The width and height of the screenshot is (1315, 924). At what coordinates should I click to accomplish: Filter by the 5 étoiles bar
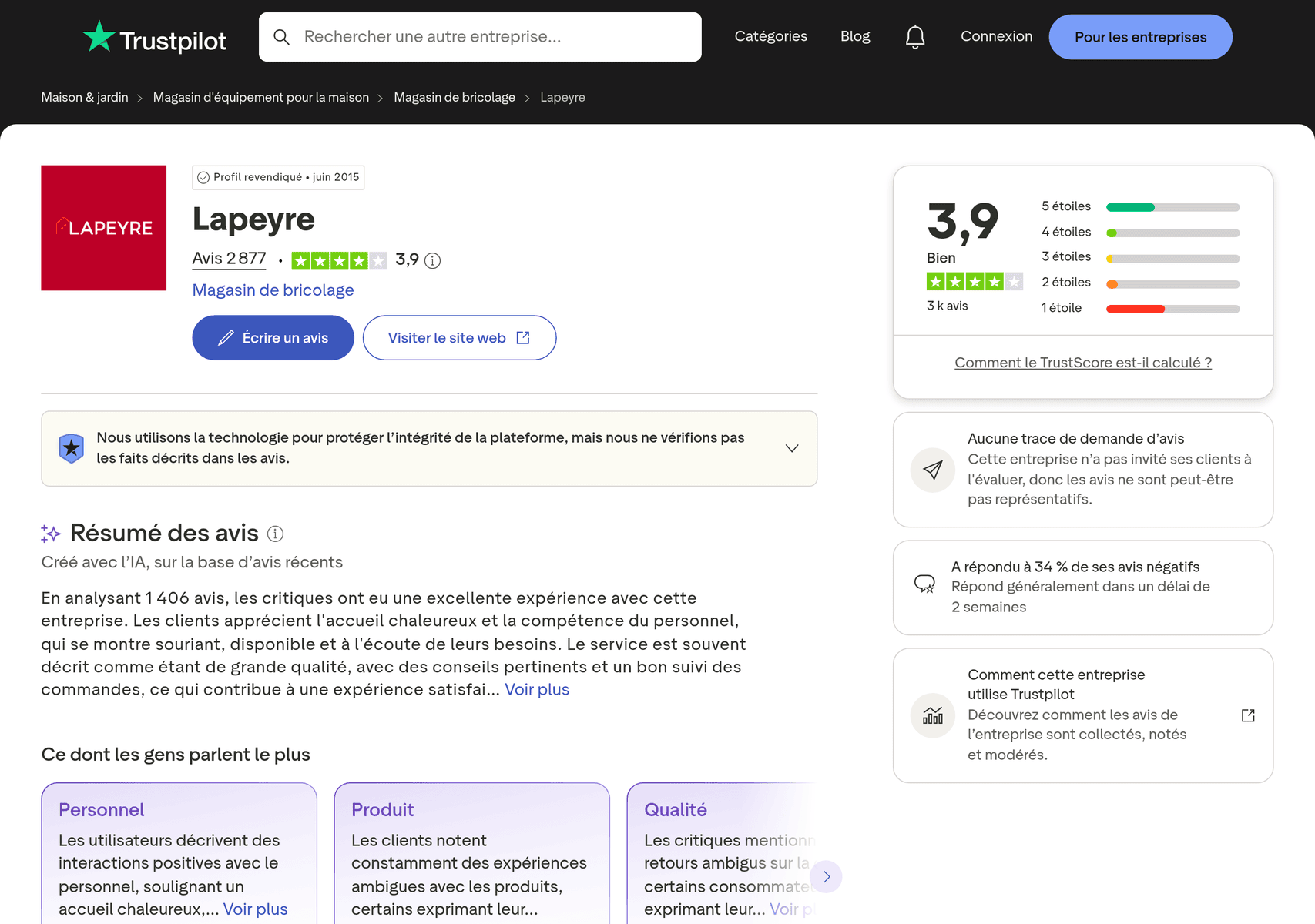point(1172,207)
